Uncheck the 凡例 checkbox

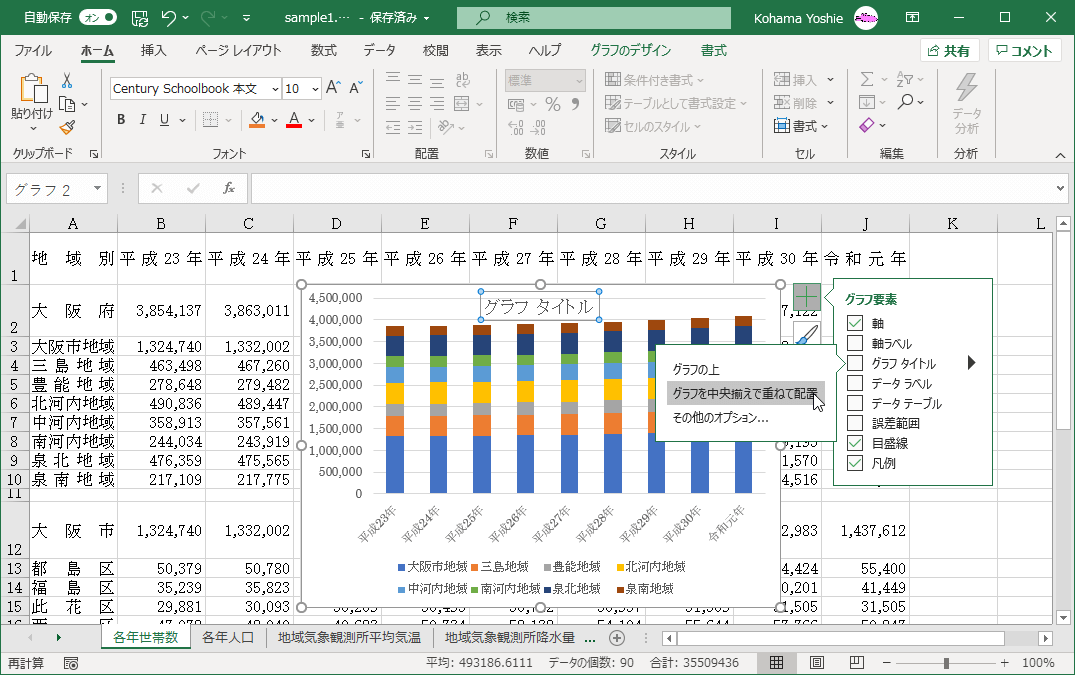point(855,463)
